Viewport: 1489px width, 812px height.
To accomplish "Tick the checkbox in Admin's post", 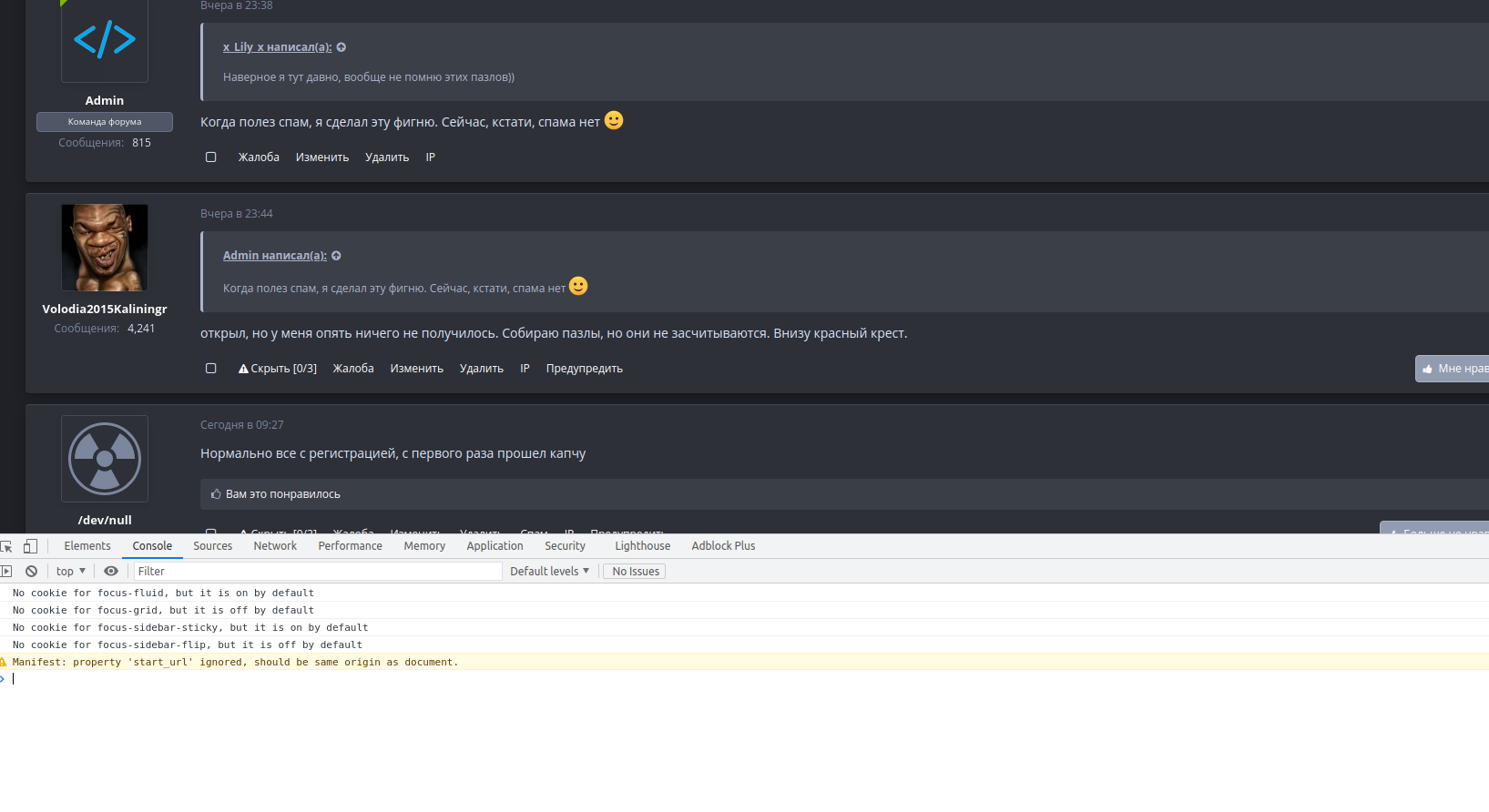I will tap(211, 157).
